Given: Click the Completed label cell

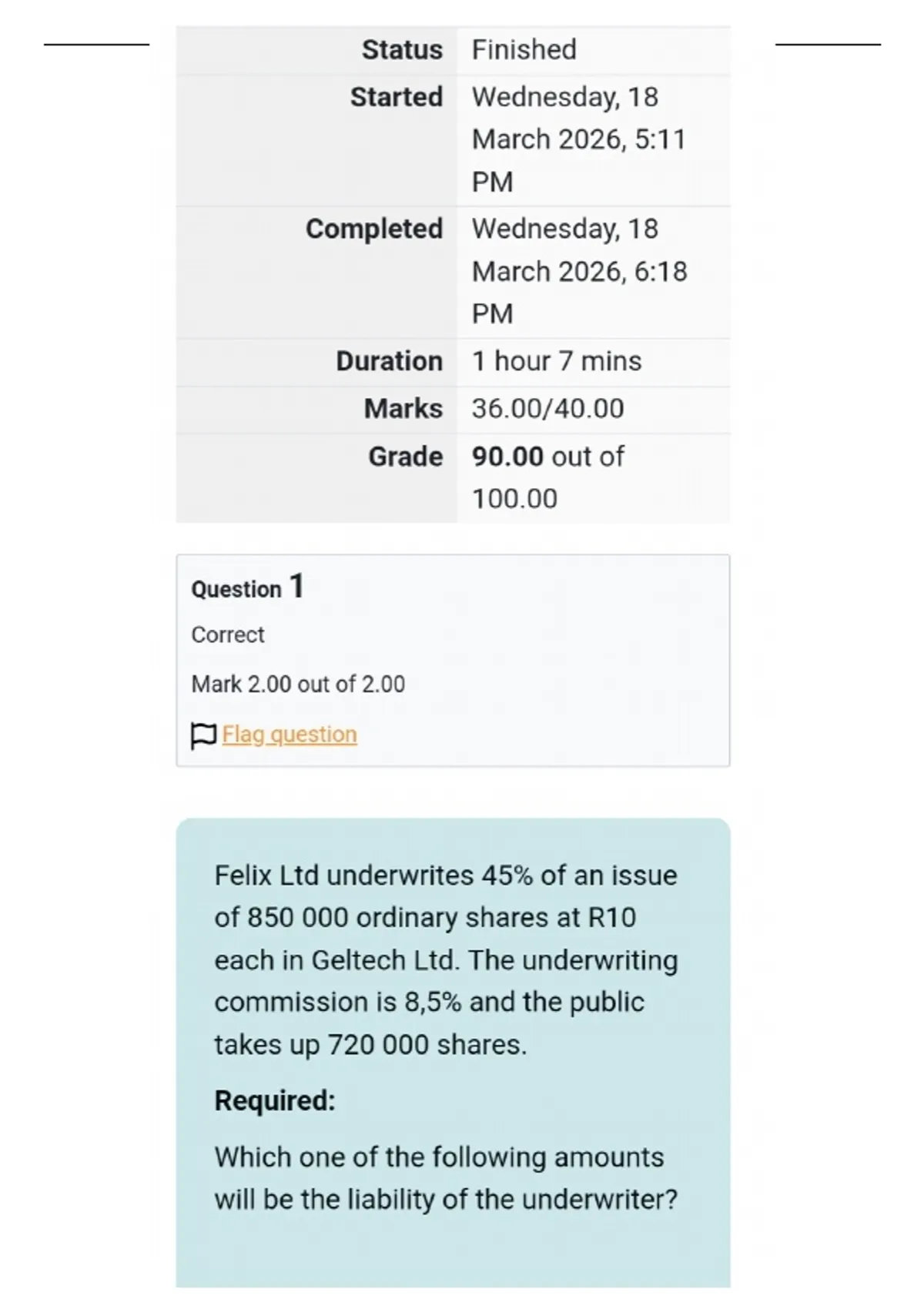Looking at the screenshot, I should point(316,272).
